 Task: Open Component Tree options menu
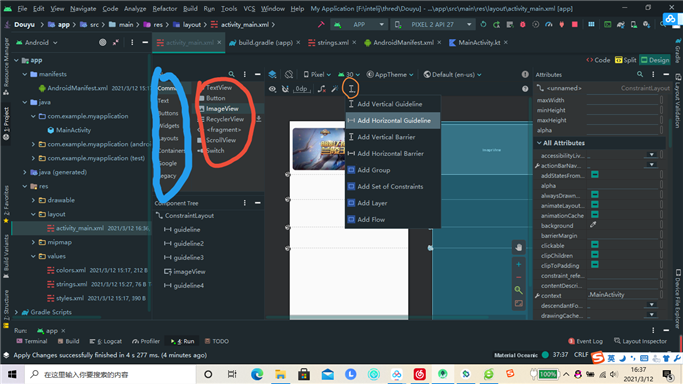coord(244,203)
